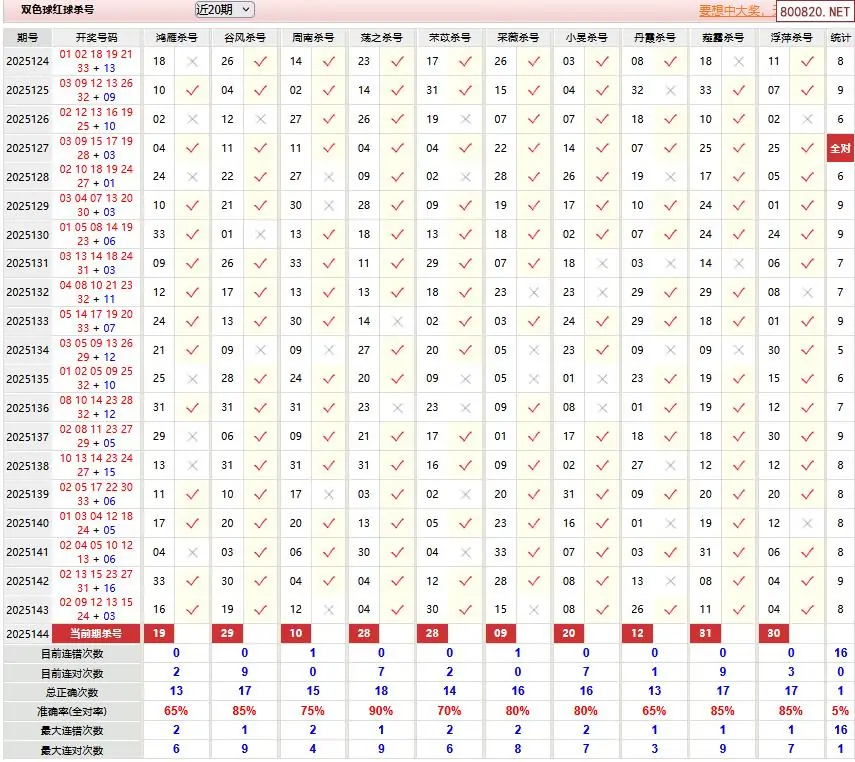Click the X mark in 丹霞杀号 row 2025131
The height and width of the screenshot is (762, 855).
(x=671, y=264)
